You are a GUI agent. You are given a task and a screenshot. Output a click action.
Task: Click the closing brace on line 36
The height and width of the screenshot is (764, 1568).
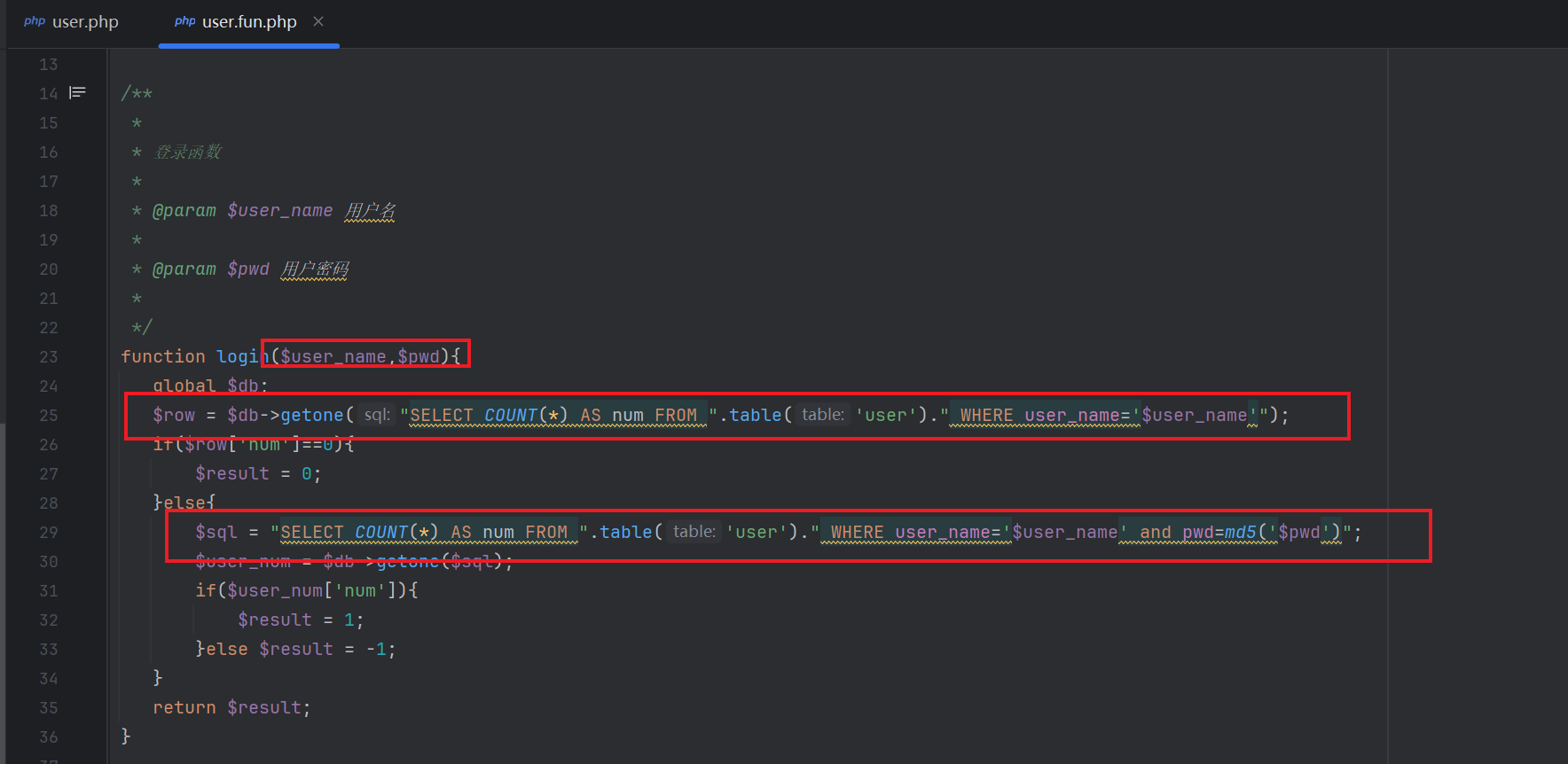coord(126,736)
